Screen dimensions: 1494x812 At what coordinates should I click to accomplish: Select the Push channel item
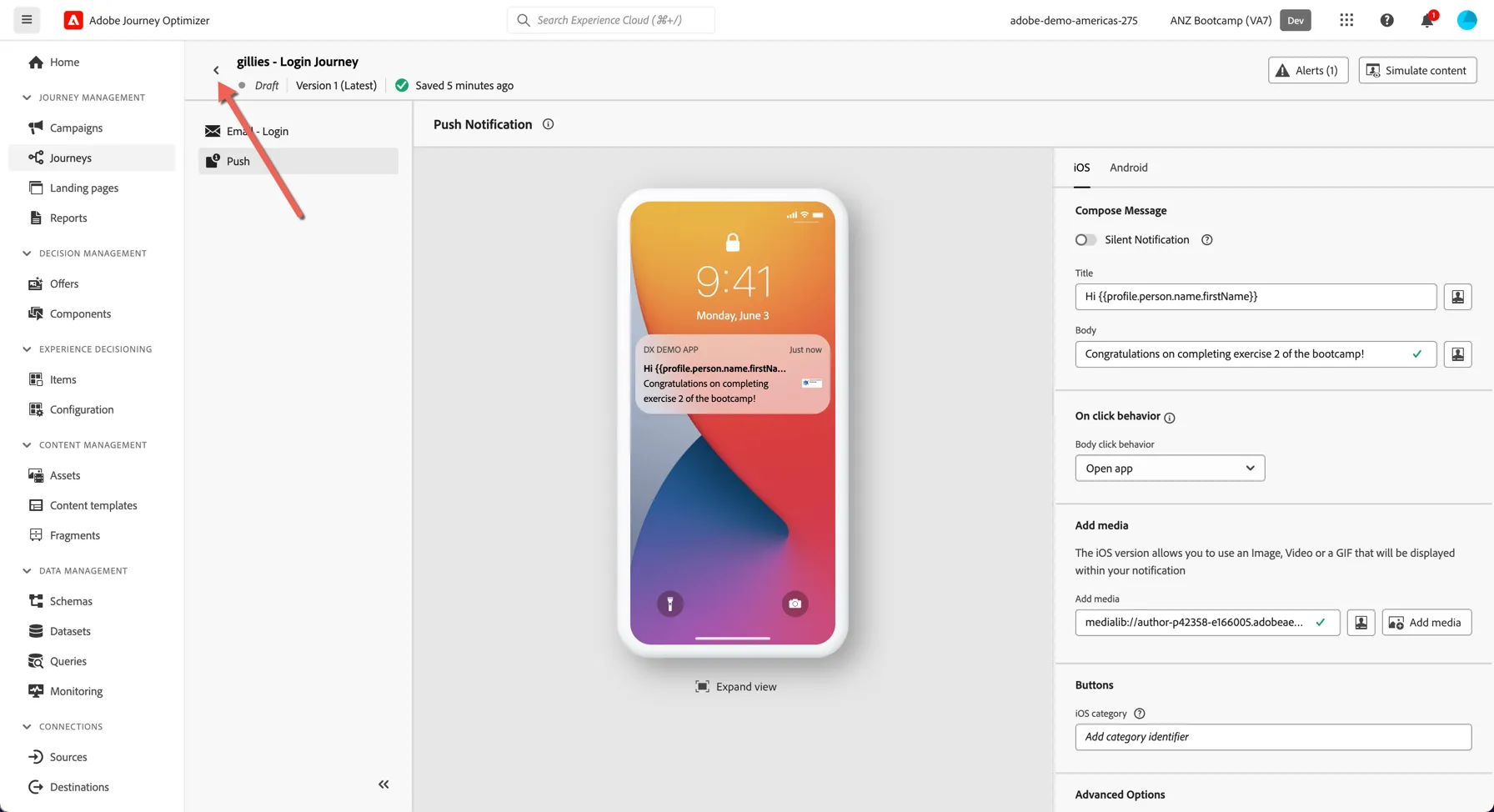point(298,161)
